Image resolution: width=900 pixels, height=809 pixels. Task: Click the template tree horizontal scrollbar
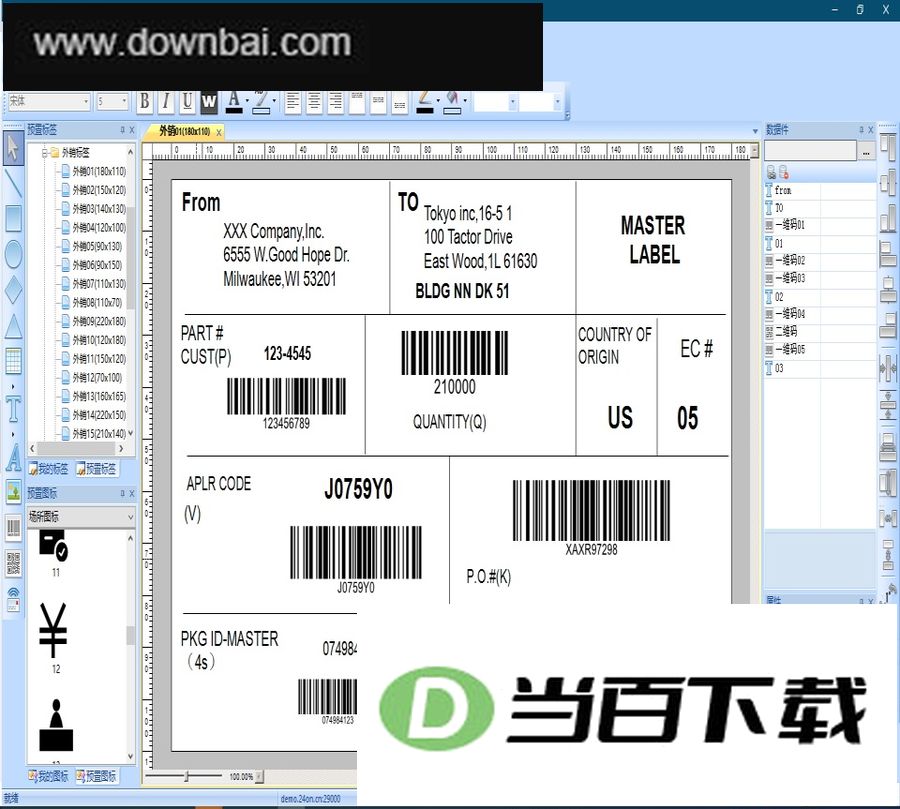[x=77, y=448]
